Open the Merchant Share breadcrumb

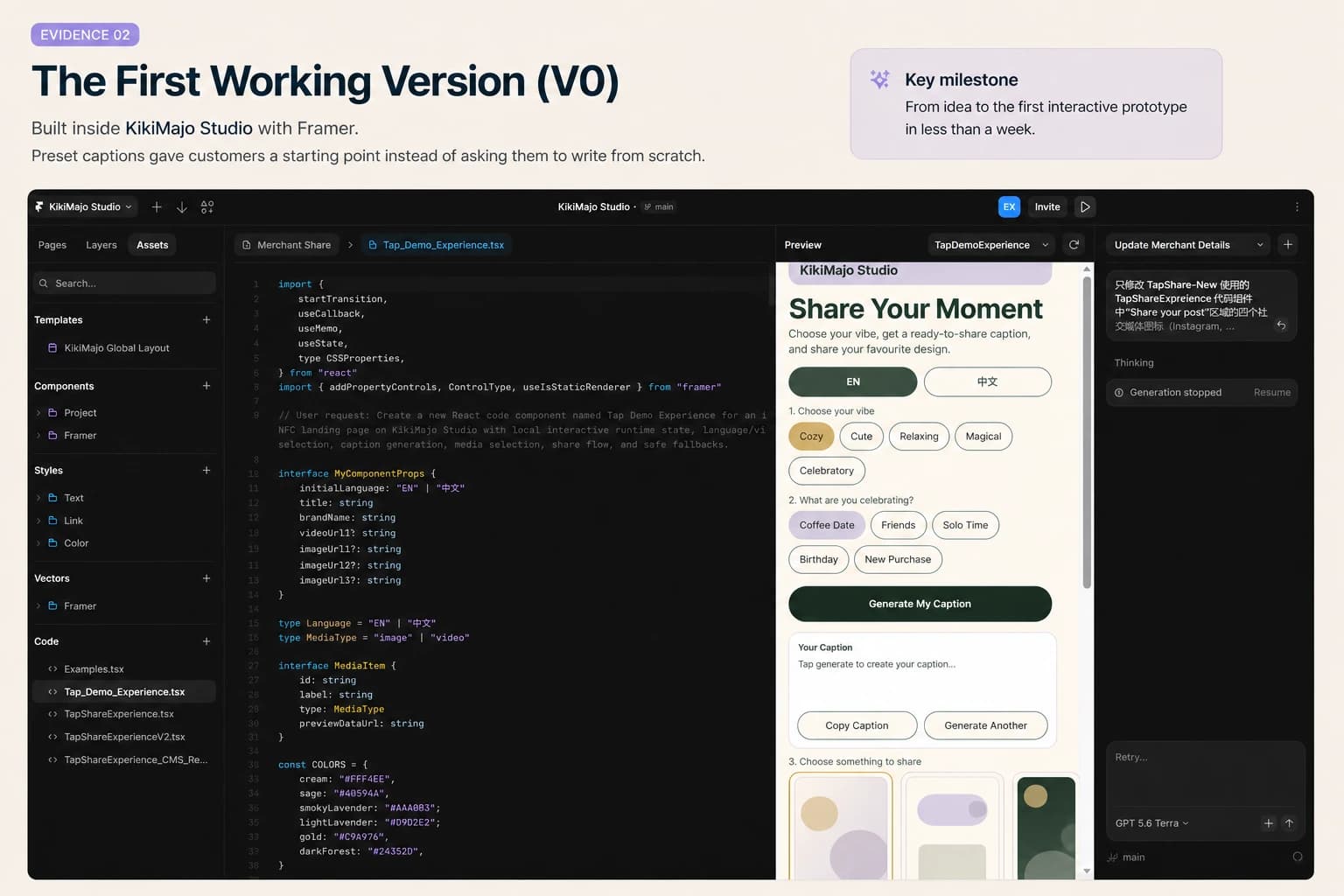click(286, 245)
